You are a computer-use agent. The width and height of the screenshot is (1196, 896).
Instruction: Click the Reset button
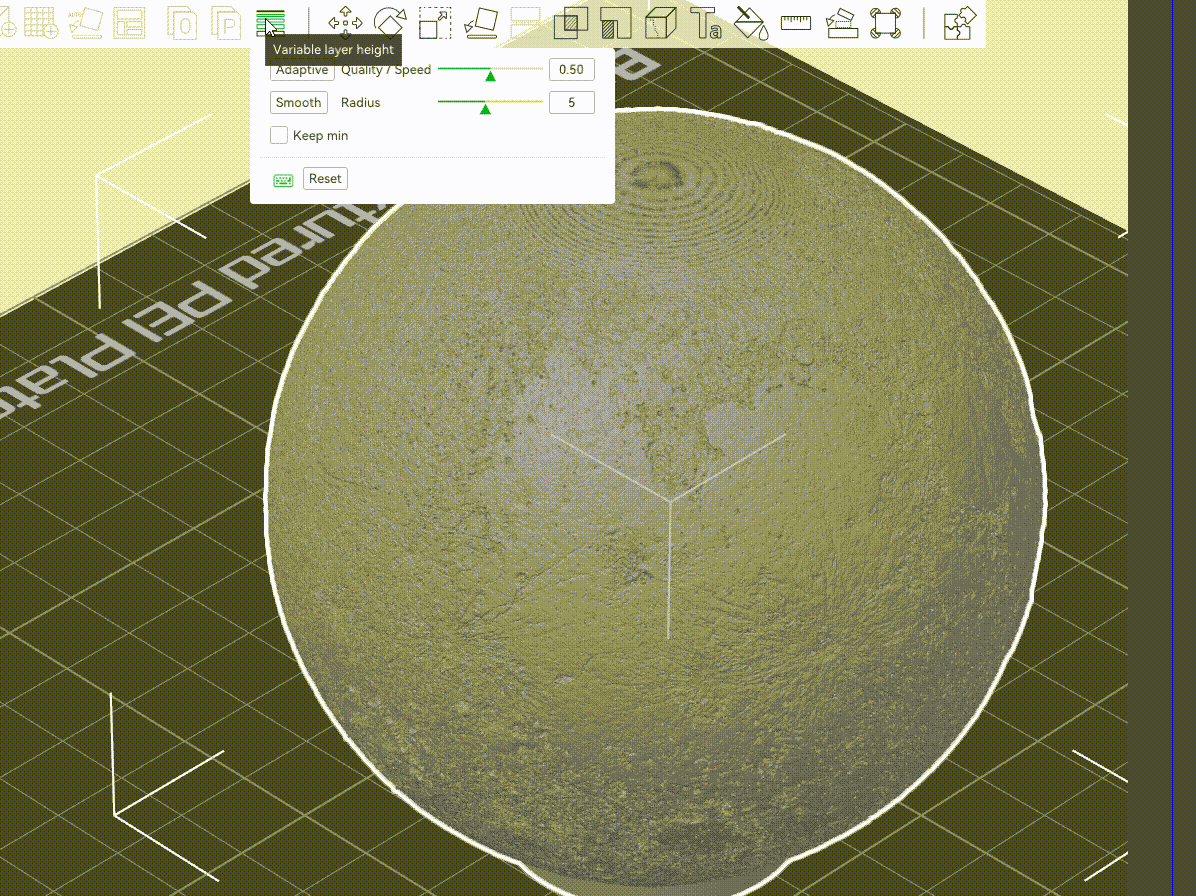[325, 178]
